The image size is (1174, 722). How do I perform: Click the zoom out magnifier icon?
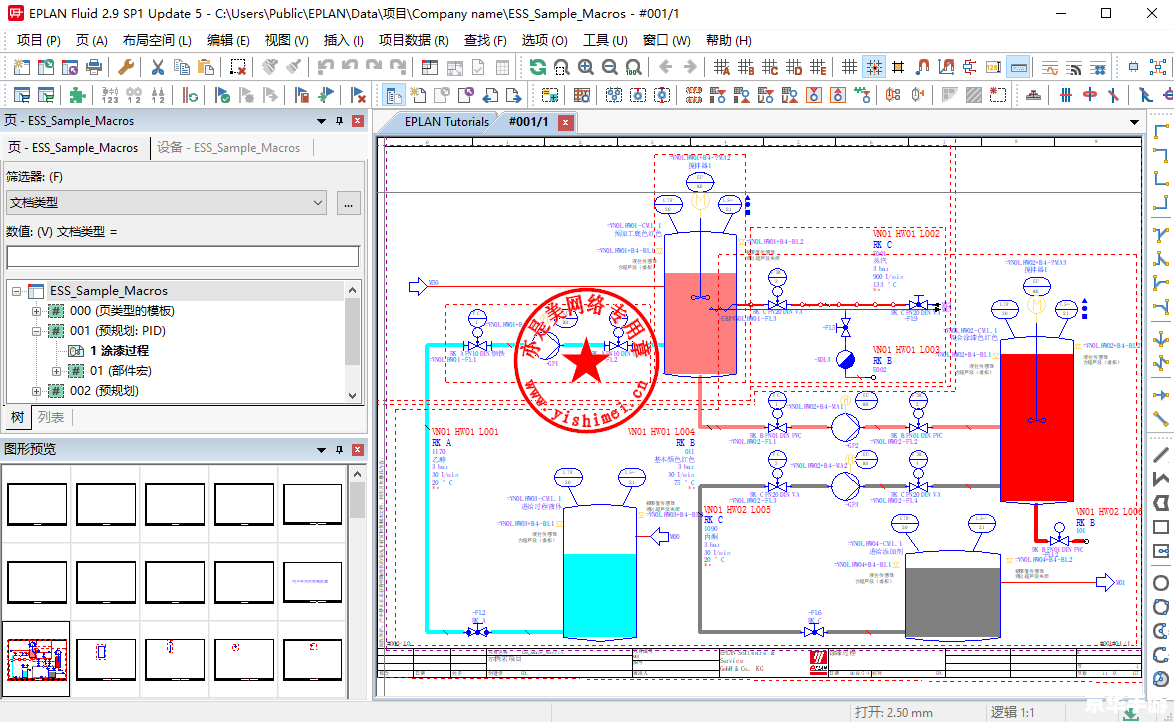tap(609, 67)
